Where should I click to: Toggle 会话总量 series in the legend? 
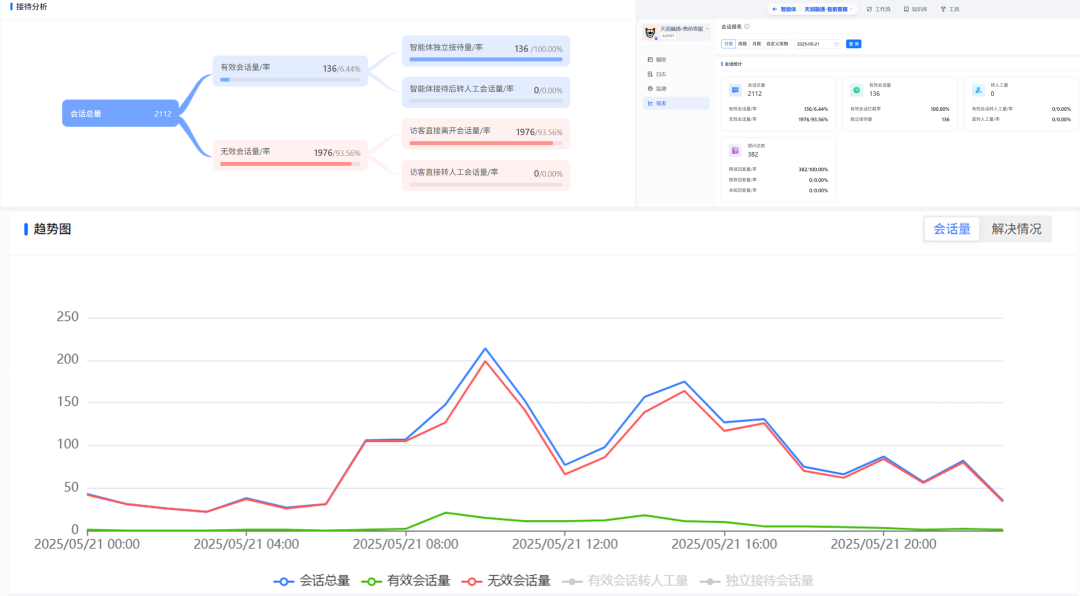(311, 581)
